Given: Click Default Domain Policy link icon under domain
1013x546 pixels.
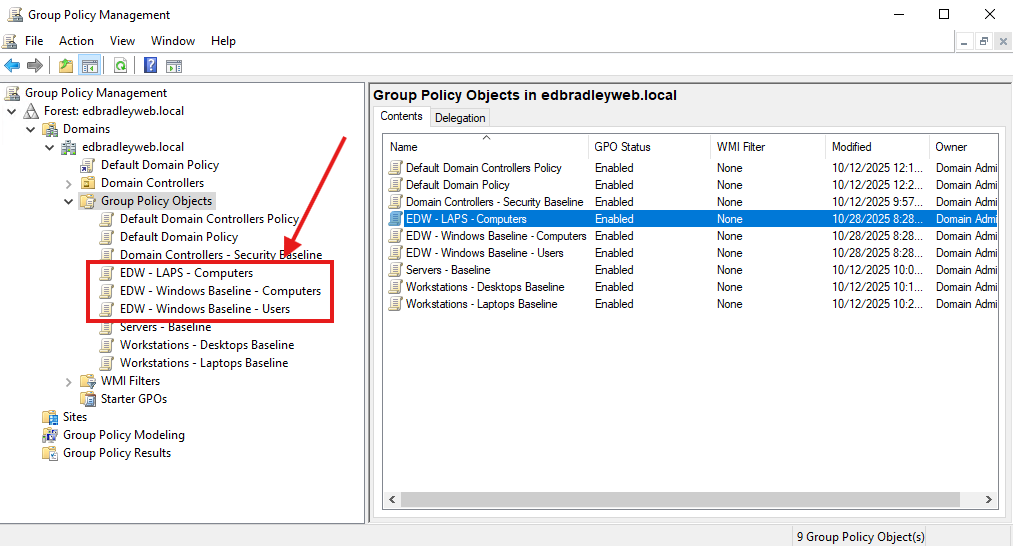Looking at the screenshot, I should pos(88,165).
